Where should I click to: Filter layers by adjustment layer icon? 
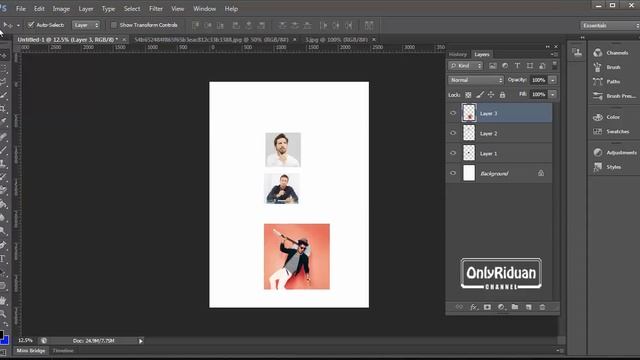505,66
